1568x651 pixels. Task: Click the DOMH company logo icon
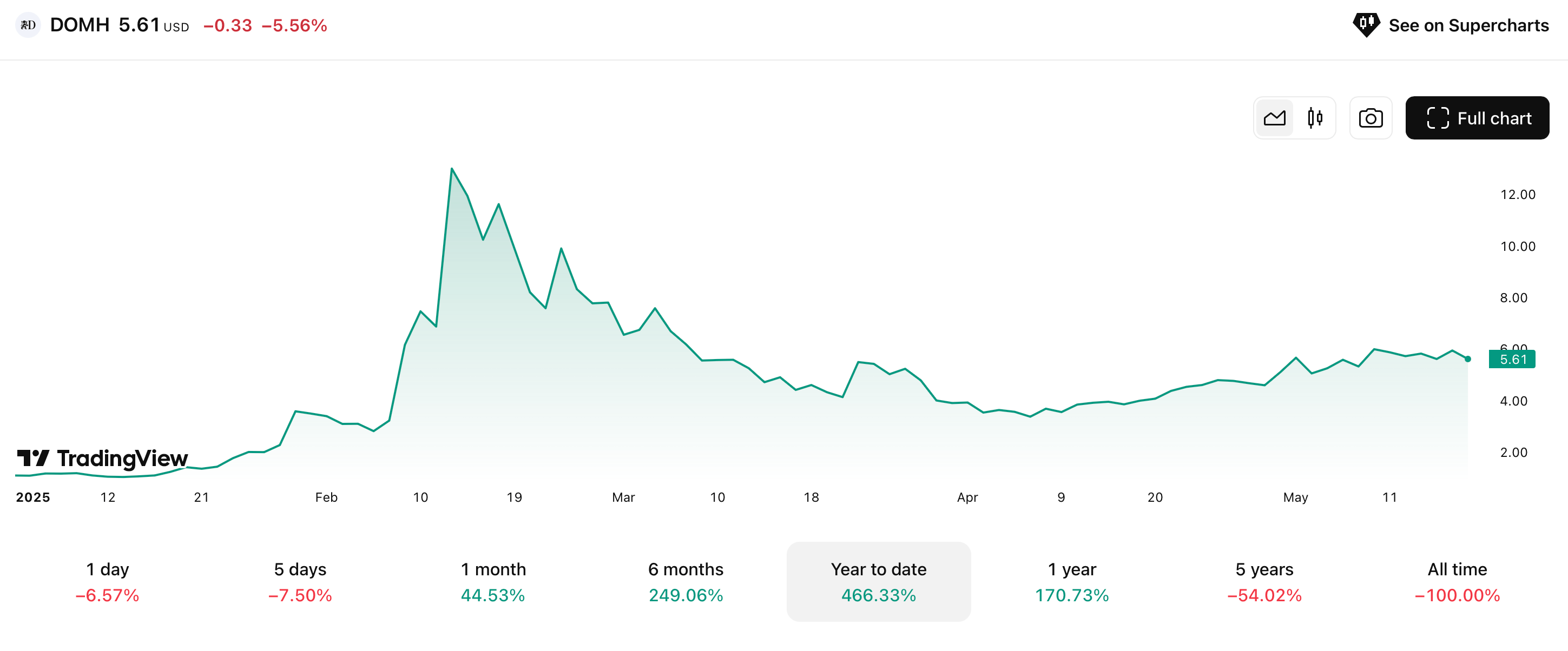tap(28, 25)
